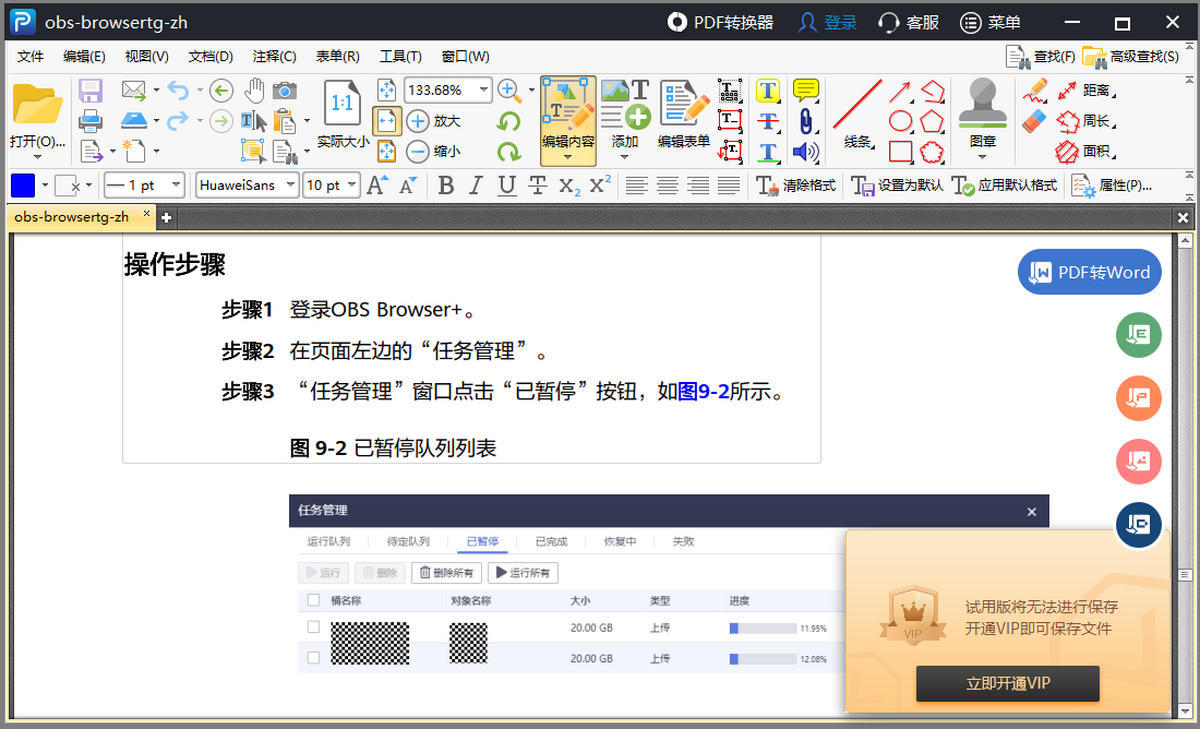
Task: Select the text selection cursor tool
Action: point(254,121)
